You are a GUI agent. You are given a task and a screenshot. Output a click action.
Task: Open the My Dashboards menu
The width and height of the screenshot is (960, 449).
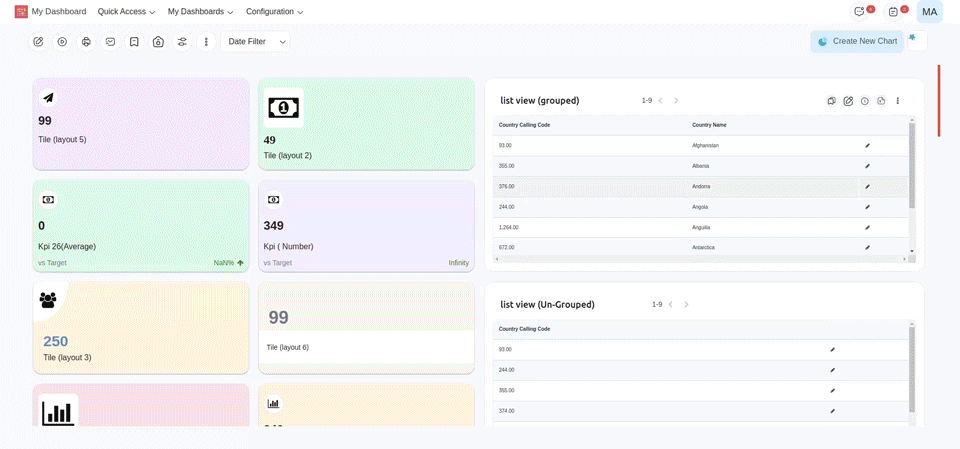click(x=200, y=12)
